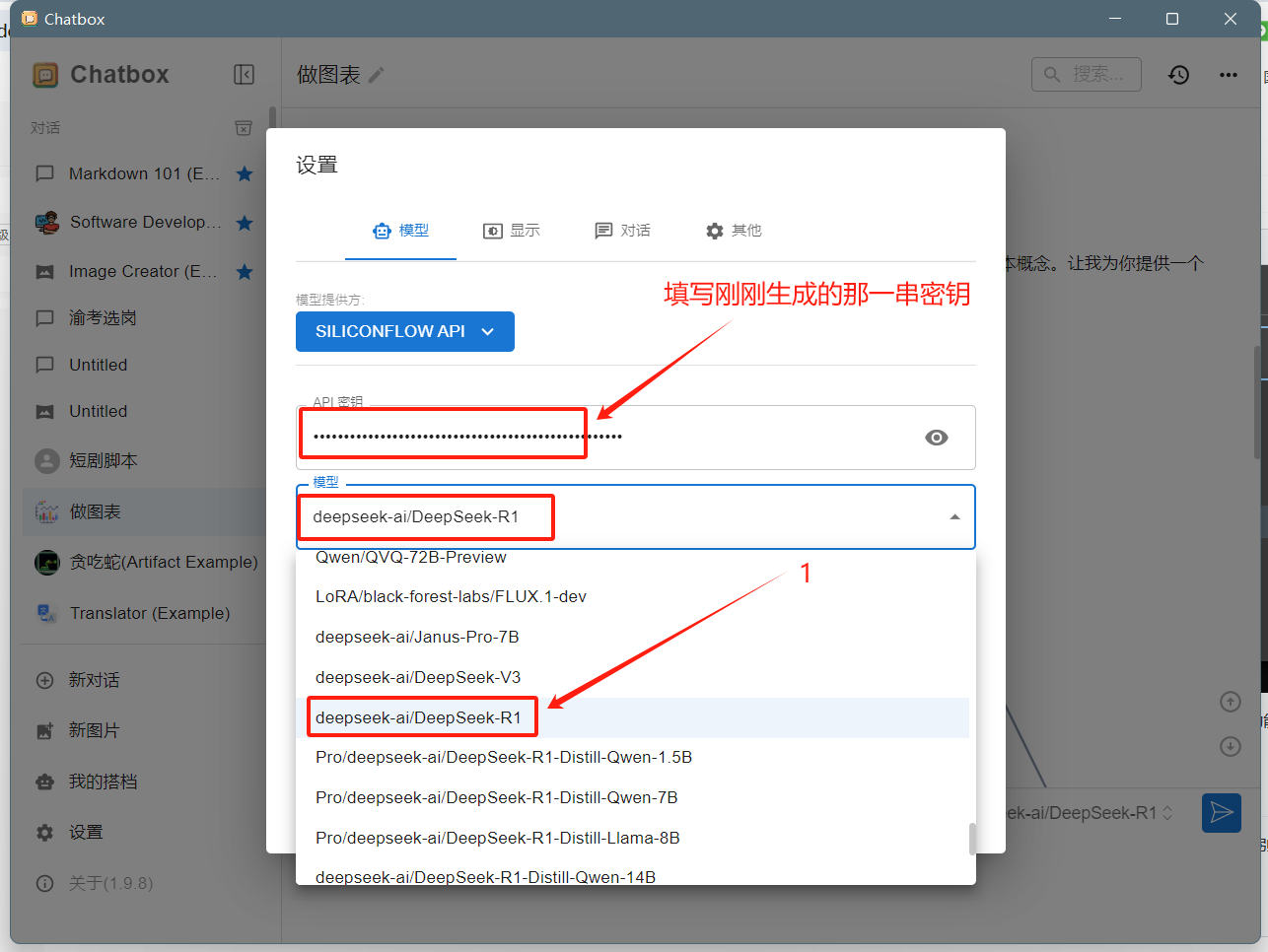Choose Pro DeepSeek-R1-Distill-Qwen-1.5B model
Image resolution: width=1268 pixels, height=952 pixels.
(x=632, y=758)
